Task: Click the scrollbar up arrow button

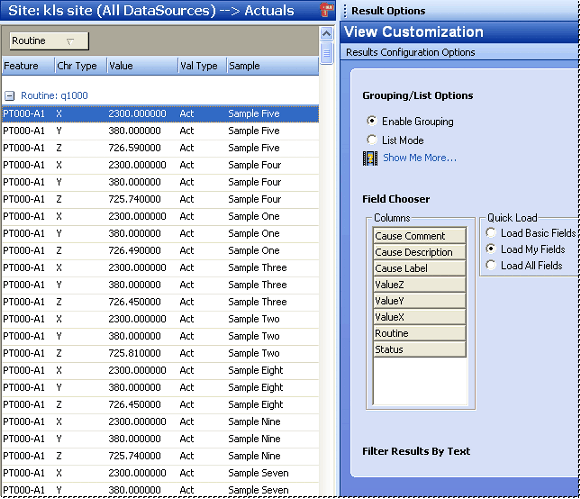Action: click(x=326, y=34)
